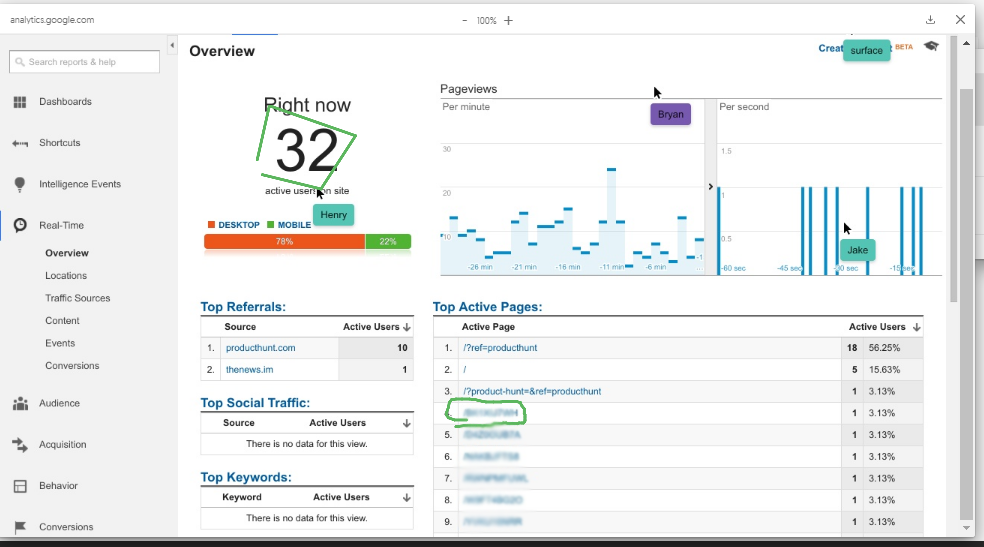Click the Top Active Pages heading
Screen dimensions: 984x547
tap(487, 307)
